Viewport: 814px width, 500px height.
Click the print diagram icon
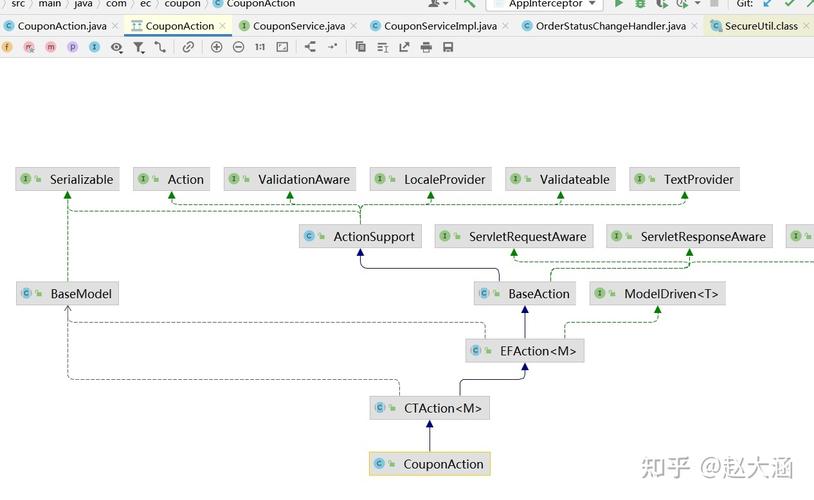coord(426,47)
